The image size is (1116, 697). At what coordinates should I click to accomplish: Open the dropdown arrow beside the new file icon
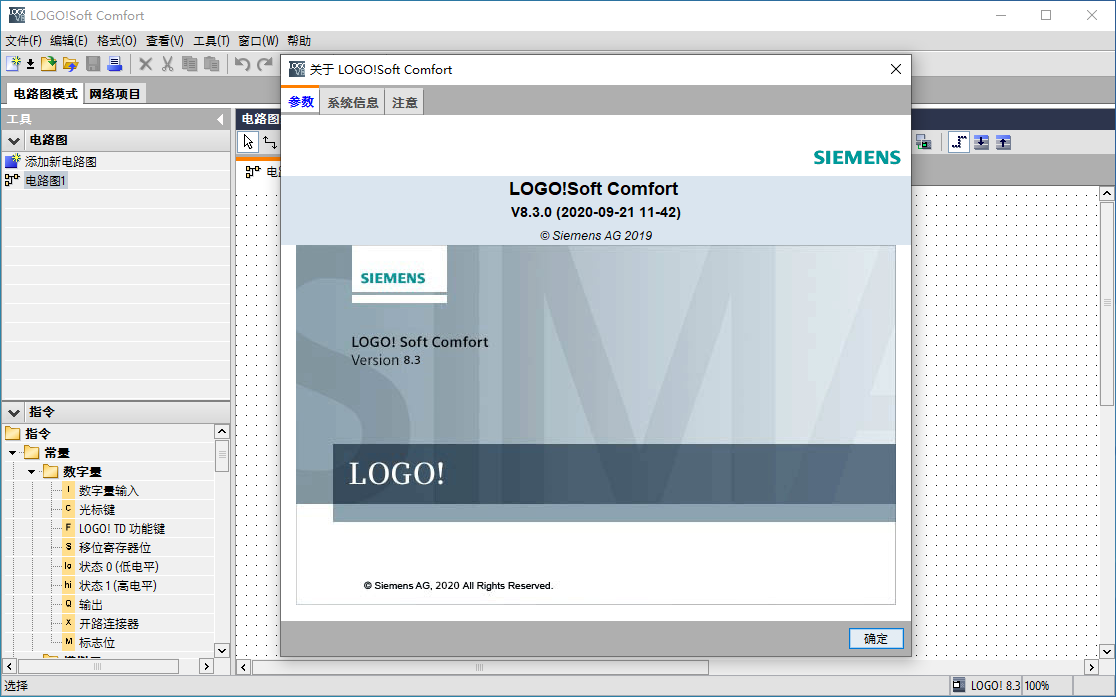tap(31, 65)
